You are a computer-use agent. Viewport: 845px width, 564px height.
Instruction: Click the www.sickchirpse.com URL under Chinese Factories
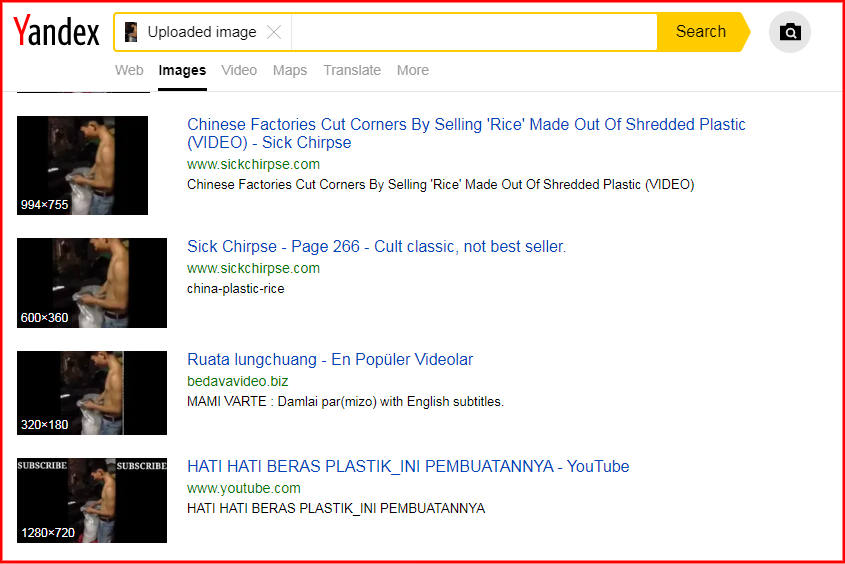253,164
